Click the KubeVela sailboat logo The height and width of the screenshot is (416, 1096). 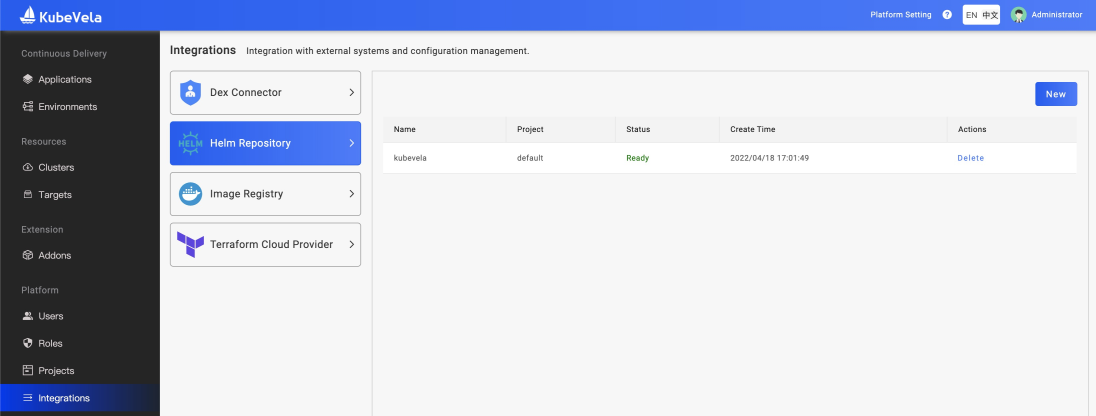pyautogui.click(x=28, y=15)
